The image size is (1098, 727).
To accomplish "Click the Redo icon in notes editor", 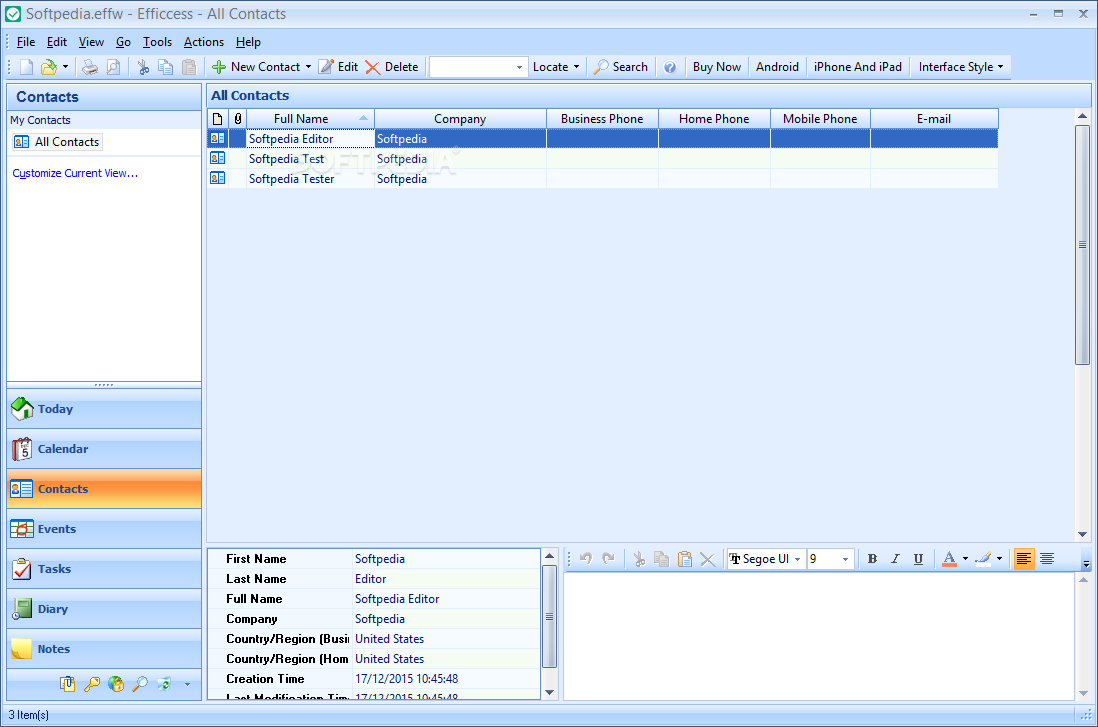I will coord(609,559).
